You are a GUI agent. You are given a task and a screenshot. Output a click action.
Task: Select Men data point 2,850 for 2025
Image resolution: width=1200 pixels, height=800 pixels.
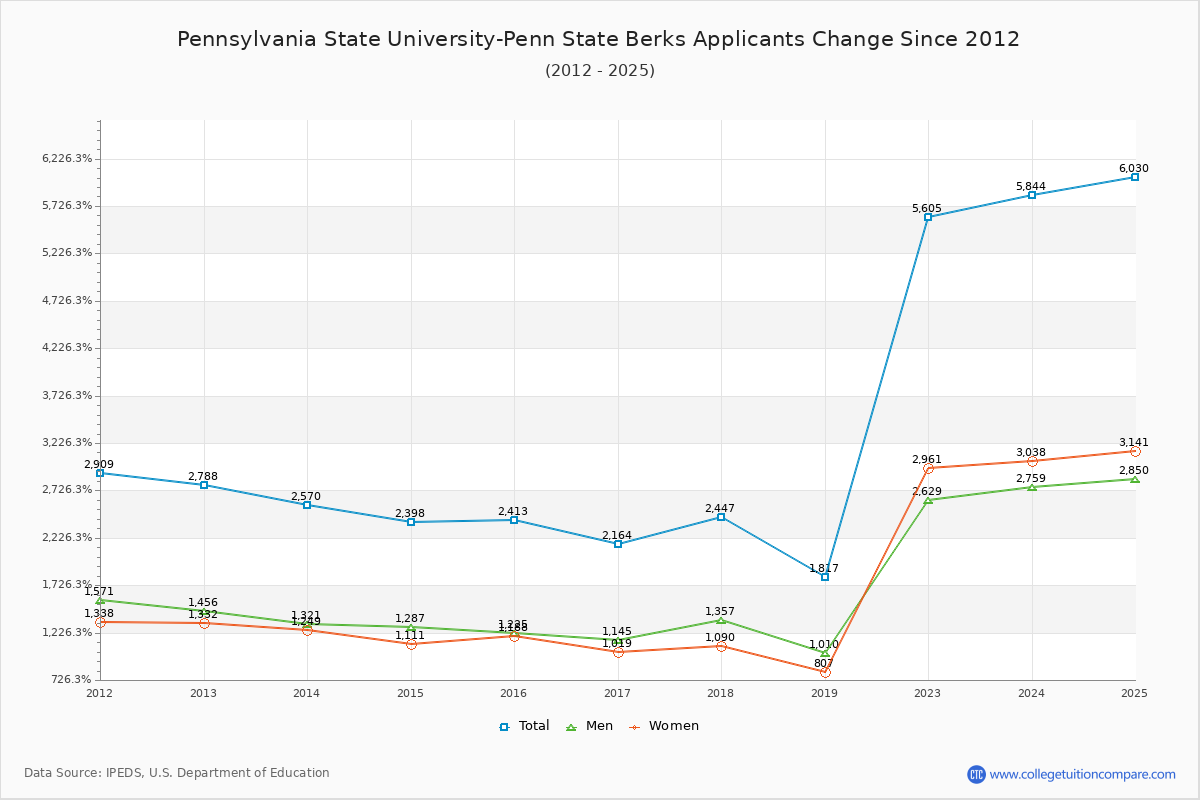pyautogui.click(x=1135, y=479)
